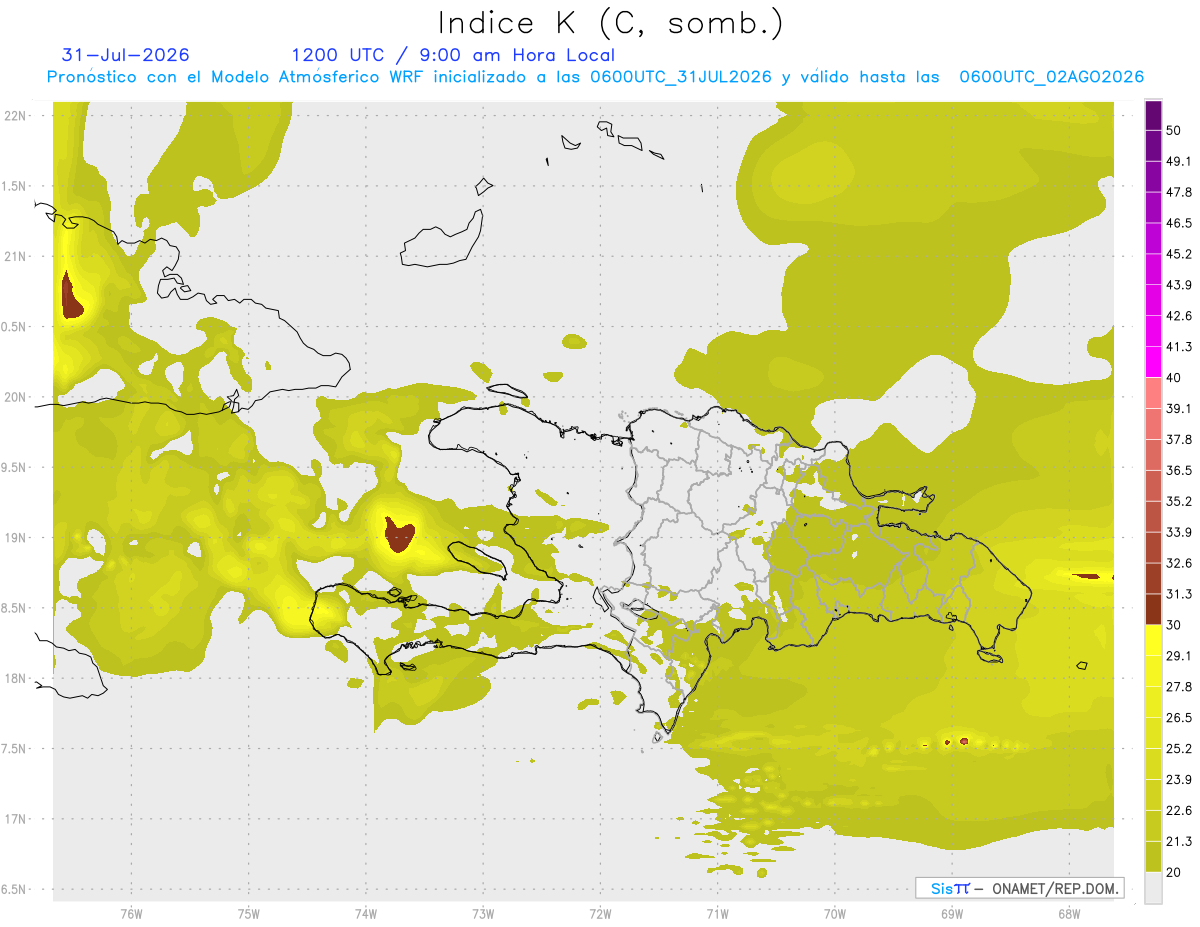Image resolution: width=1200 pixels, height=927 pixels.
Task: Pick the magenta swatch between 40 and 41.3
Action: 1153,362
